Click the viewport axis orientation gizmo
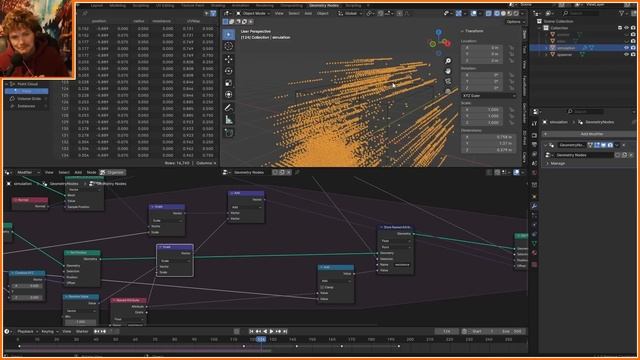This screenshot has width=640, height=360. tap(439, 42)
